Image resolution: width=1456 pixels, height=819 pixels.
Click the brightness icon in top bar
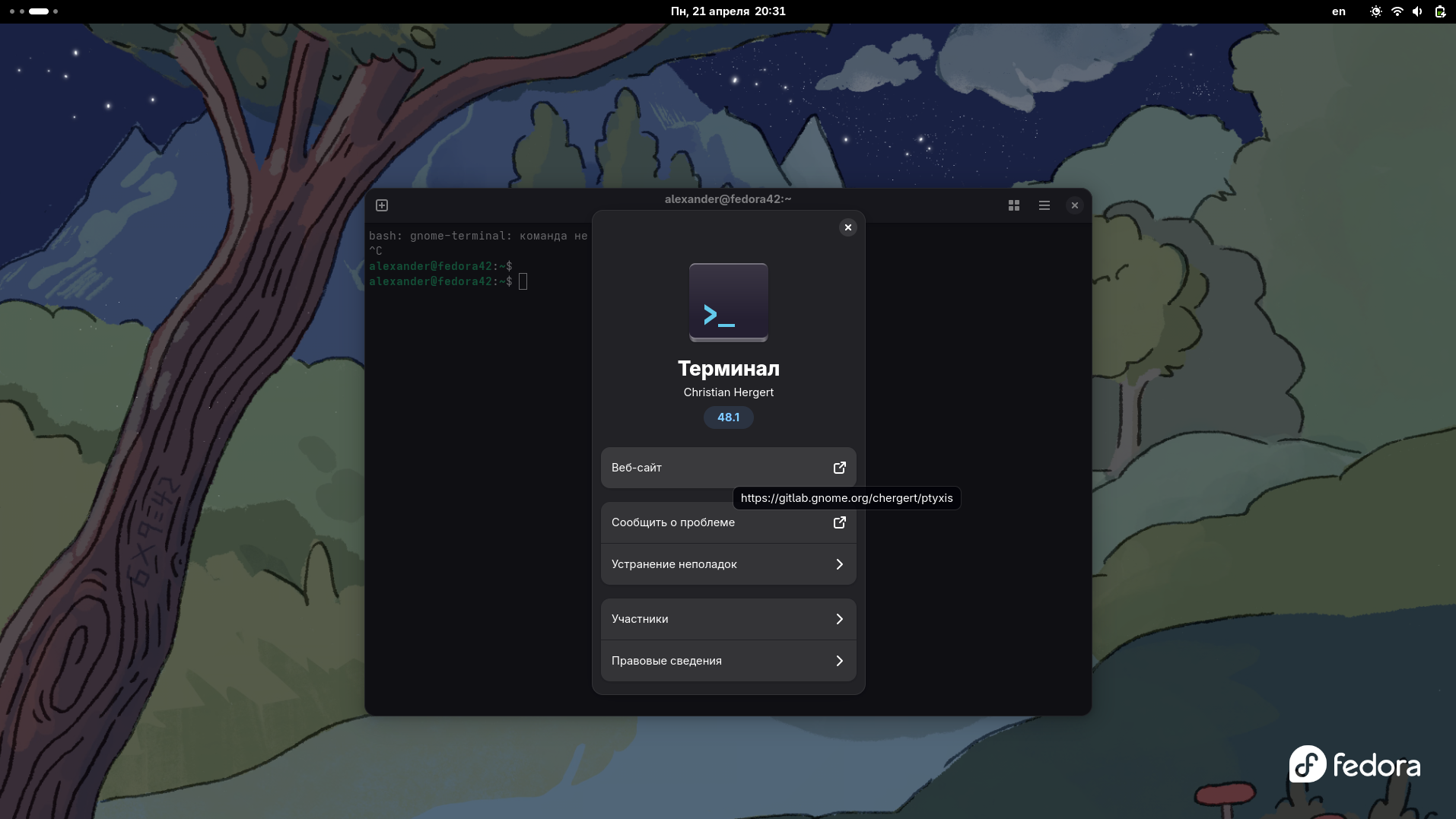[1375, 11]
